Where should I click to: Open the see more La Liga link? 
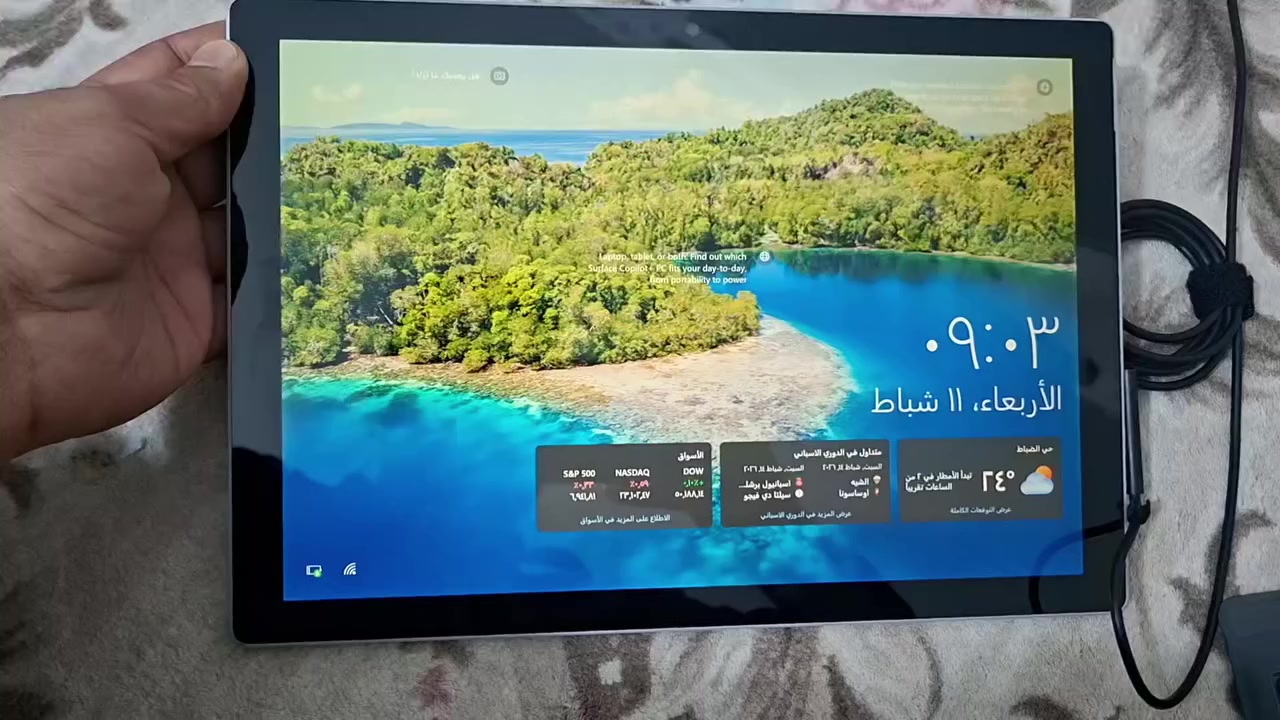pos(805,514)
